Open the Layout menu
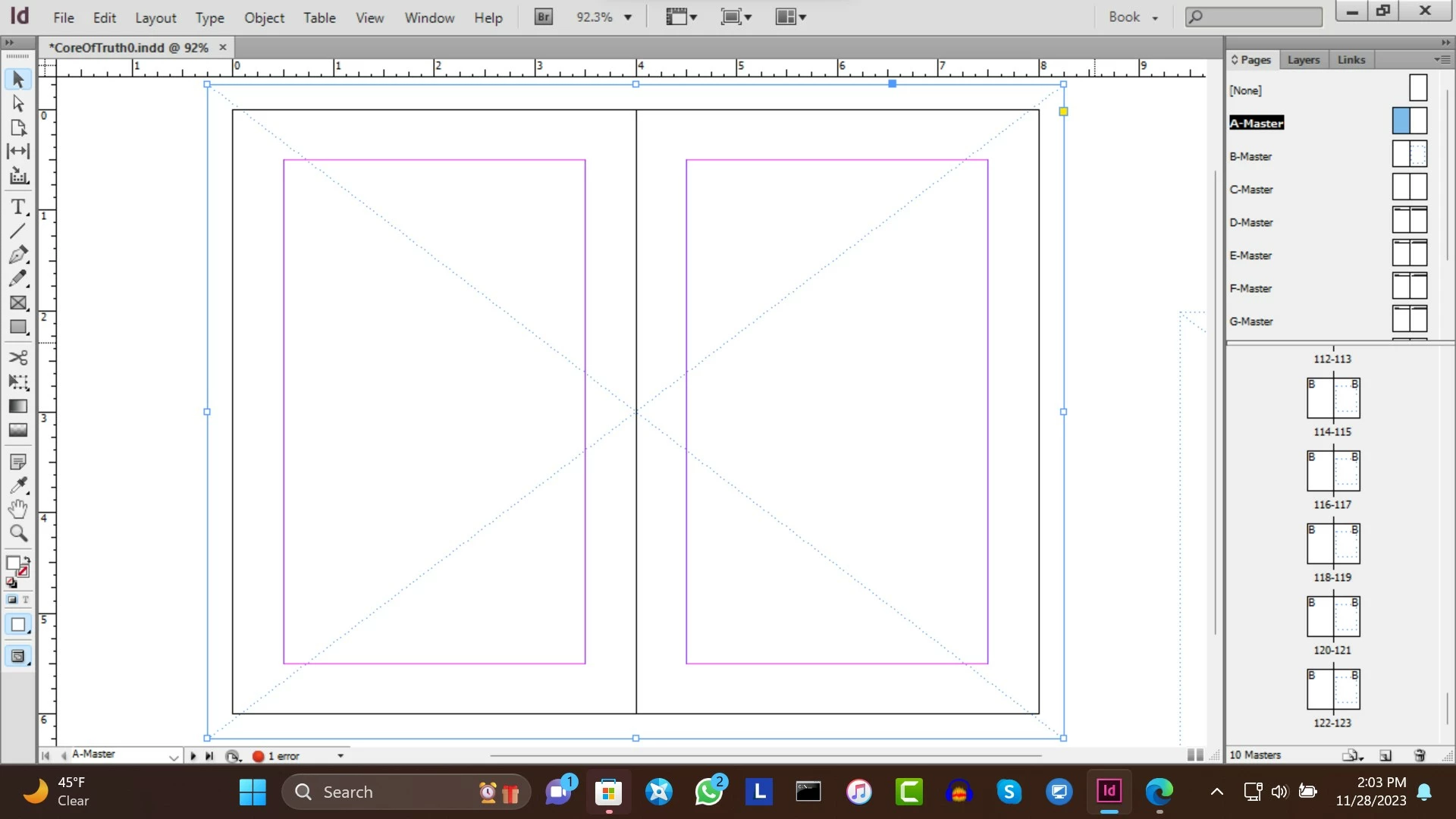Image resolution: width=1456 pixels, height=819 pixels. [155, 17]
